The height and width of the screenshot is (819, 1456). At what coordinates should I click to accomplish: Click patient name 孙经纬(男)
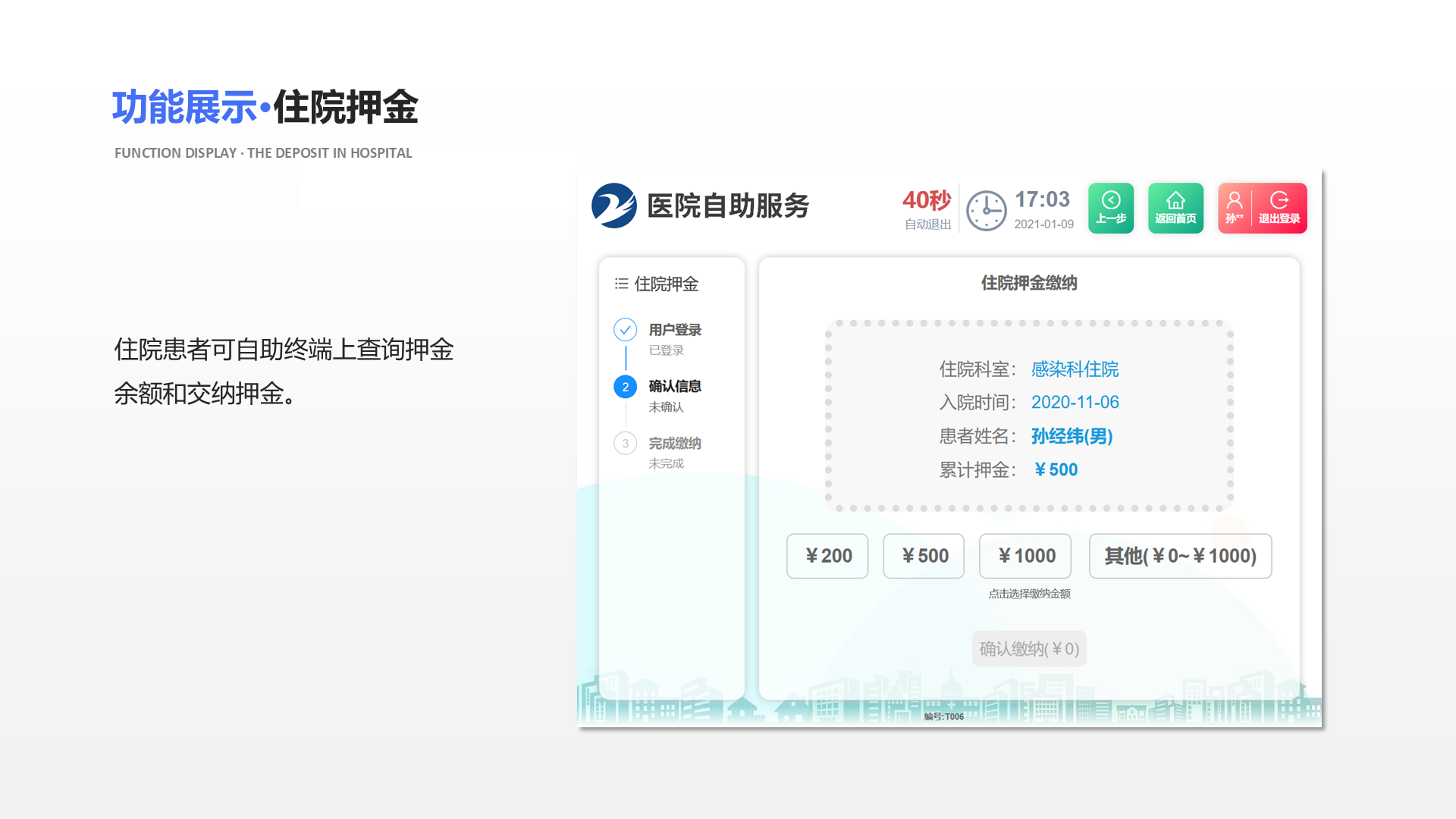[1071, 436]
